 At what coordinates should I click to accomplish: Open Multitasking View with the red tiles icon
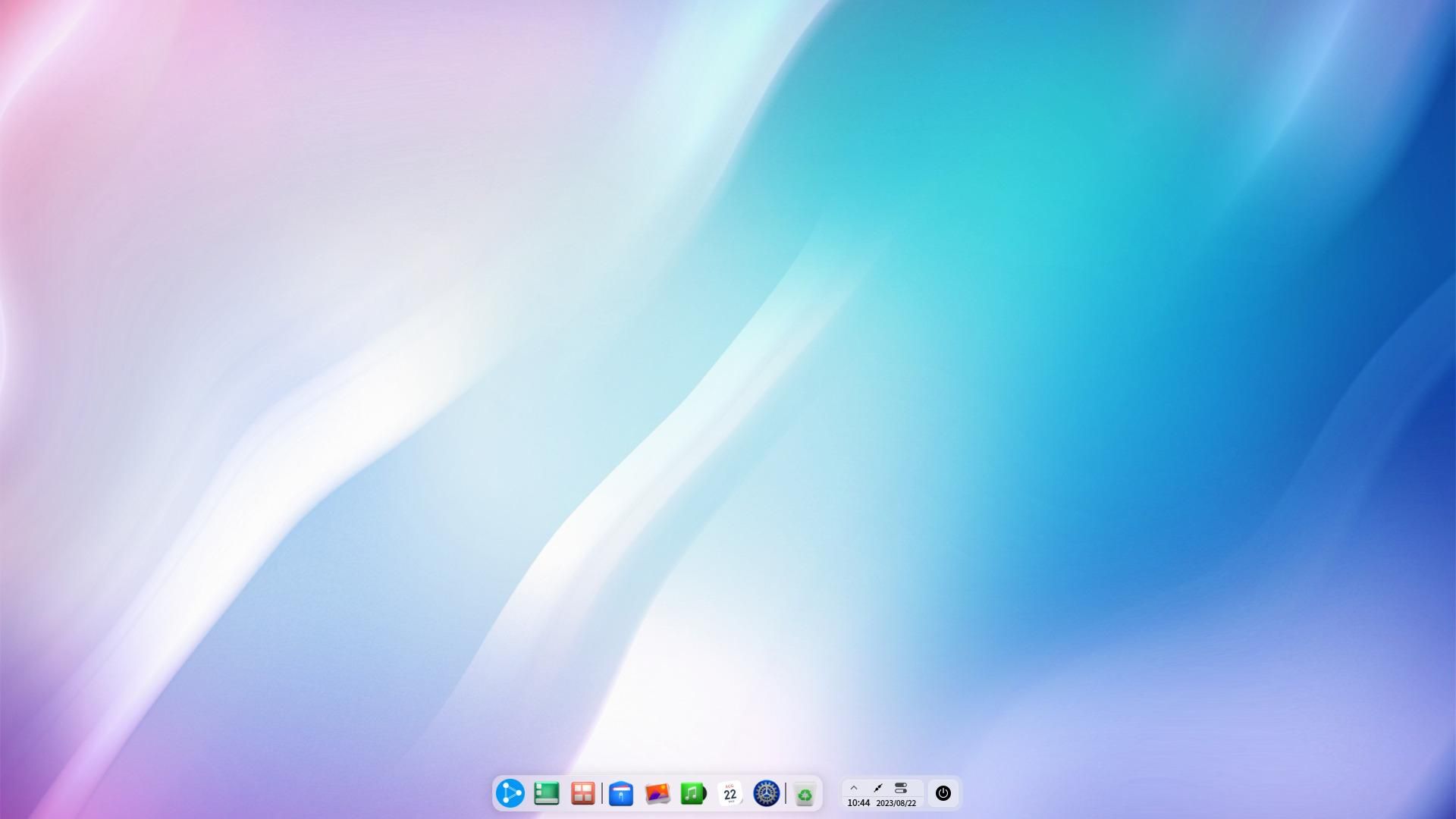click(x=583, y=793)
